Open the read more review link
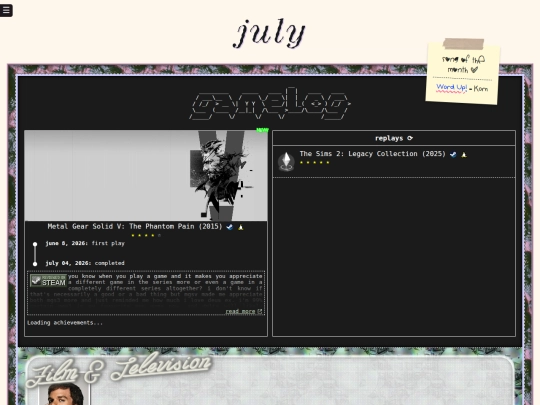The width and height of the screenshot is (540, 405). click(244, 311)
